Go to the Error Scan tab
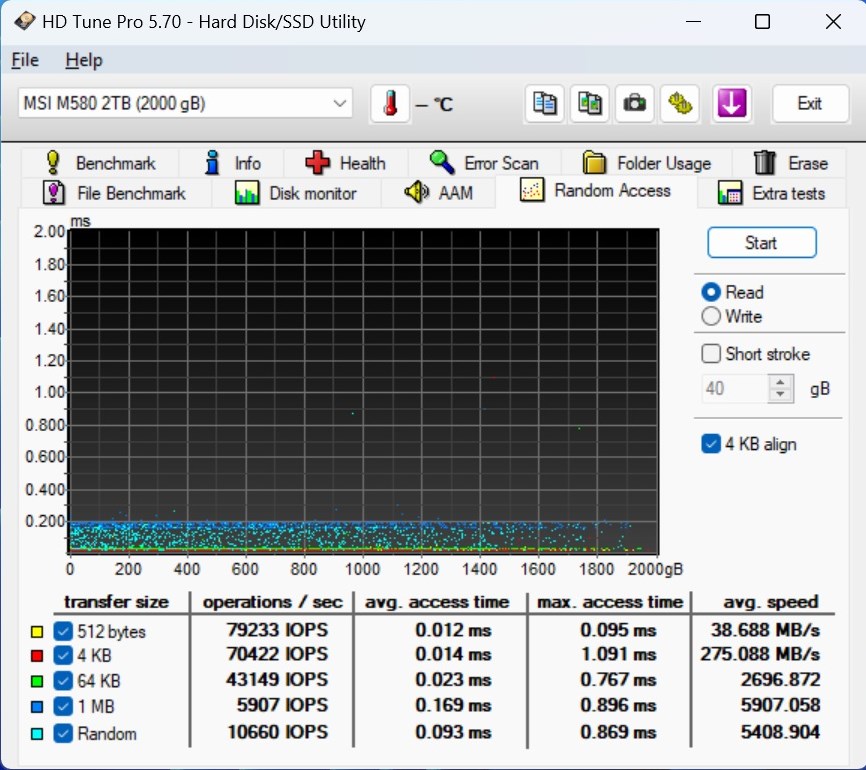This screenshot has height=770, width=866. pyautogui.click(x=484, y=163)
